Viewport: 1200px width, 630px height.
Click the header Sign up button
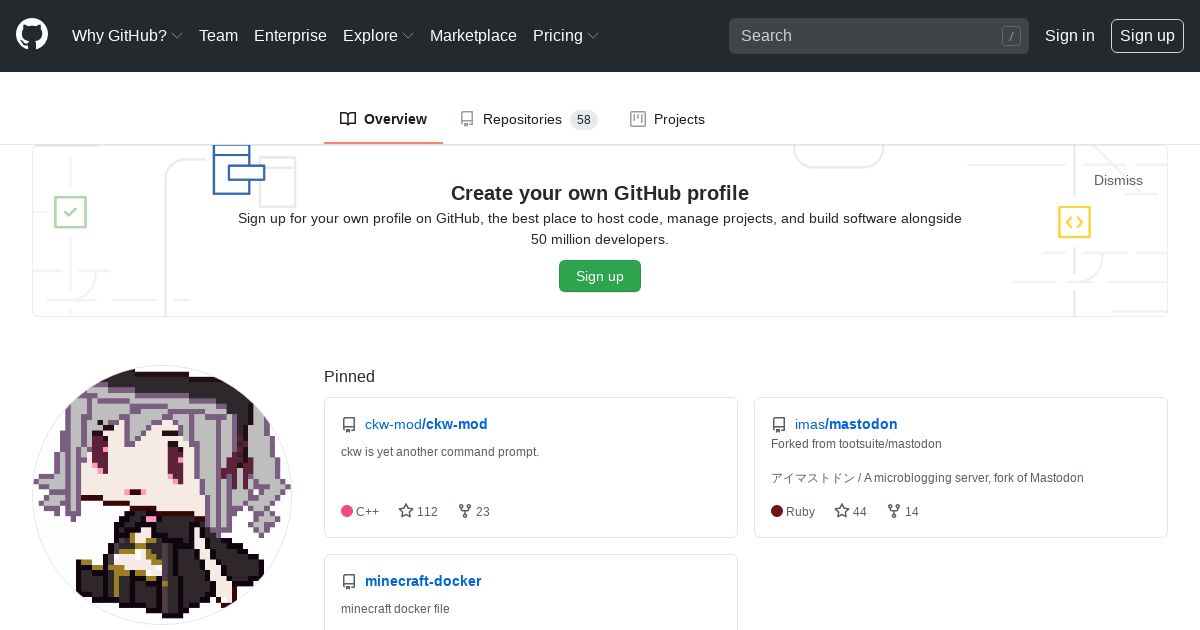[1147, 35]
